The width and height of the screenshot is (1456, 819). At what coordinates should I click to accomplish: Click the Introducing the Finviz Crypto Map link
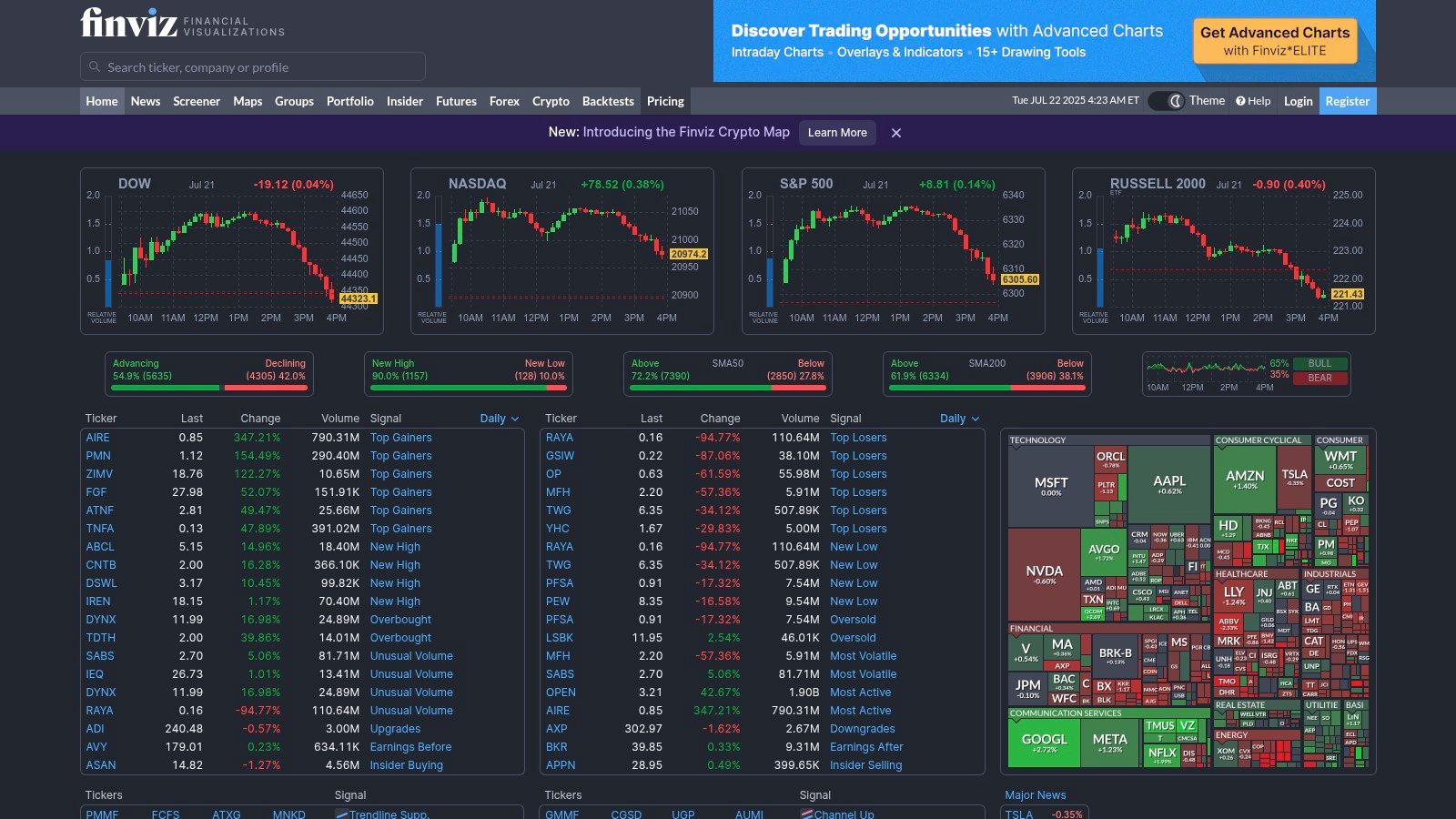[686, 132]
